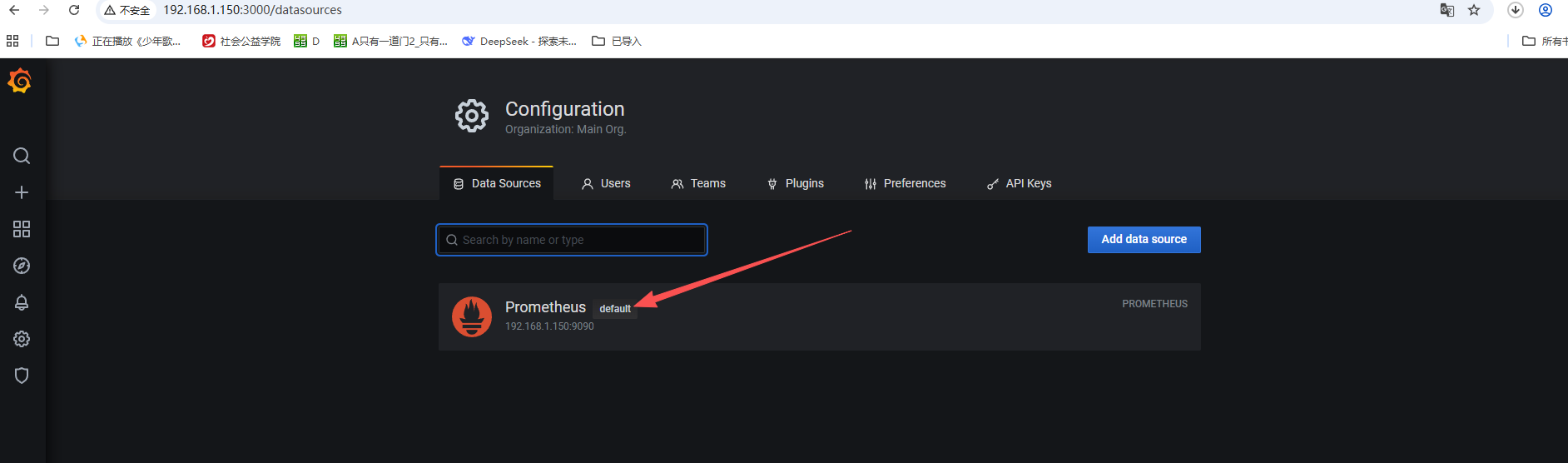1568x463 pixels.
Task: Click the default badge next to Prometheus
Action: (x=615, y=309)
